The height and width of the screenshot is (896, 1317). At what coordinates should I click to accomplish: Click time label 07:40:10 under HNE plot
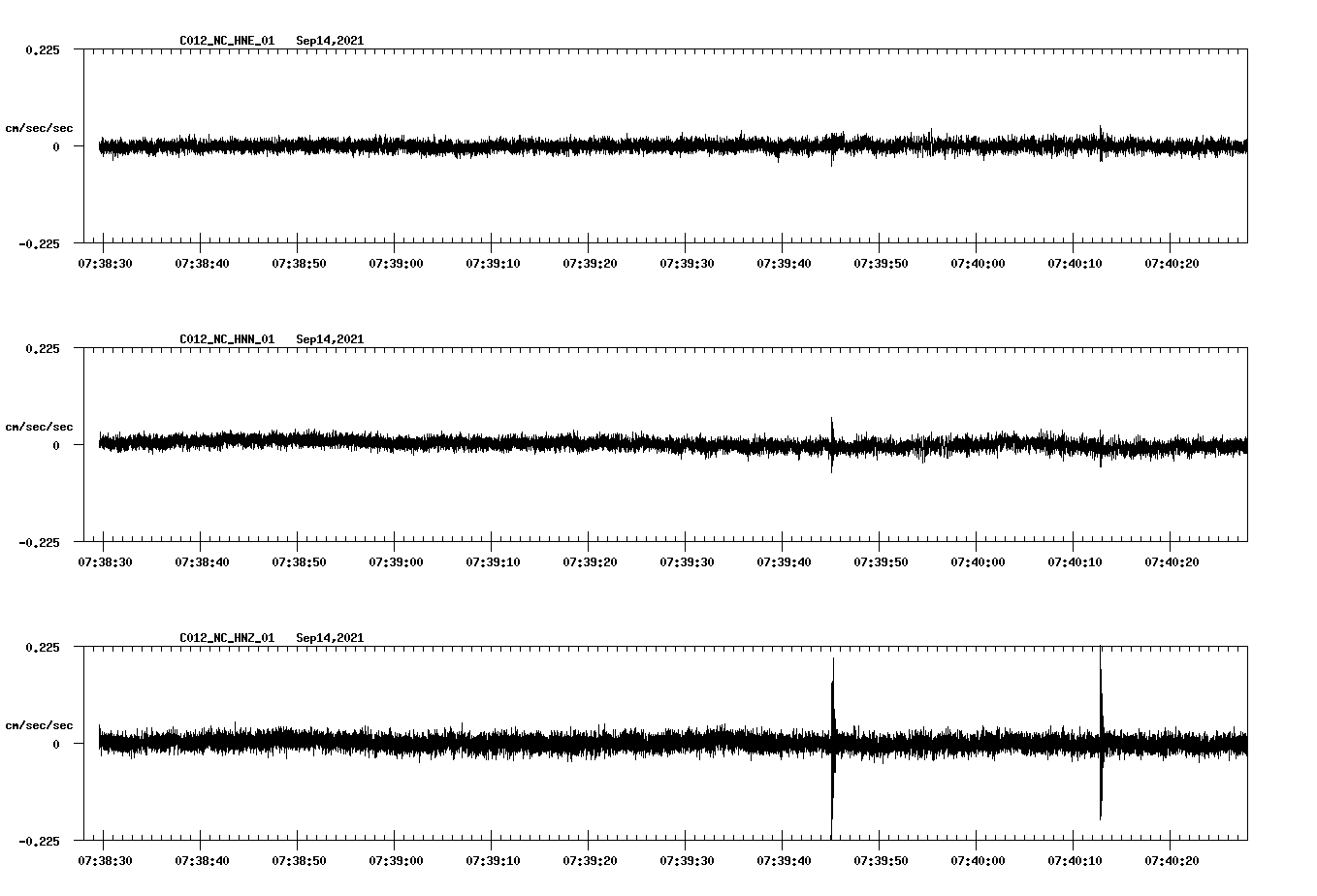point(1075,264)
